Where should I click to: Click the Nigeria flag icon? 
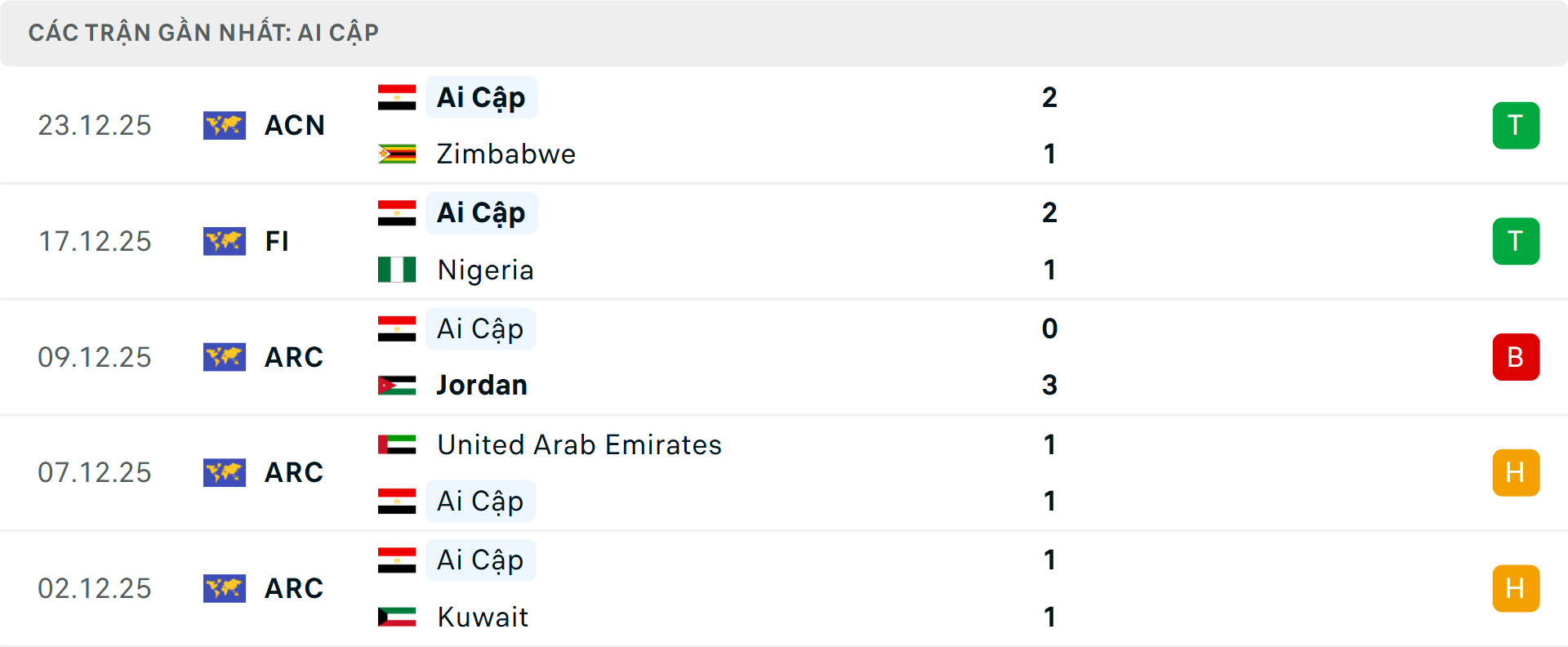click(397, 270)
